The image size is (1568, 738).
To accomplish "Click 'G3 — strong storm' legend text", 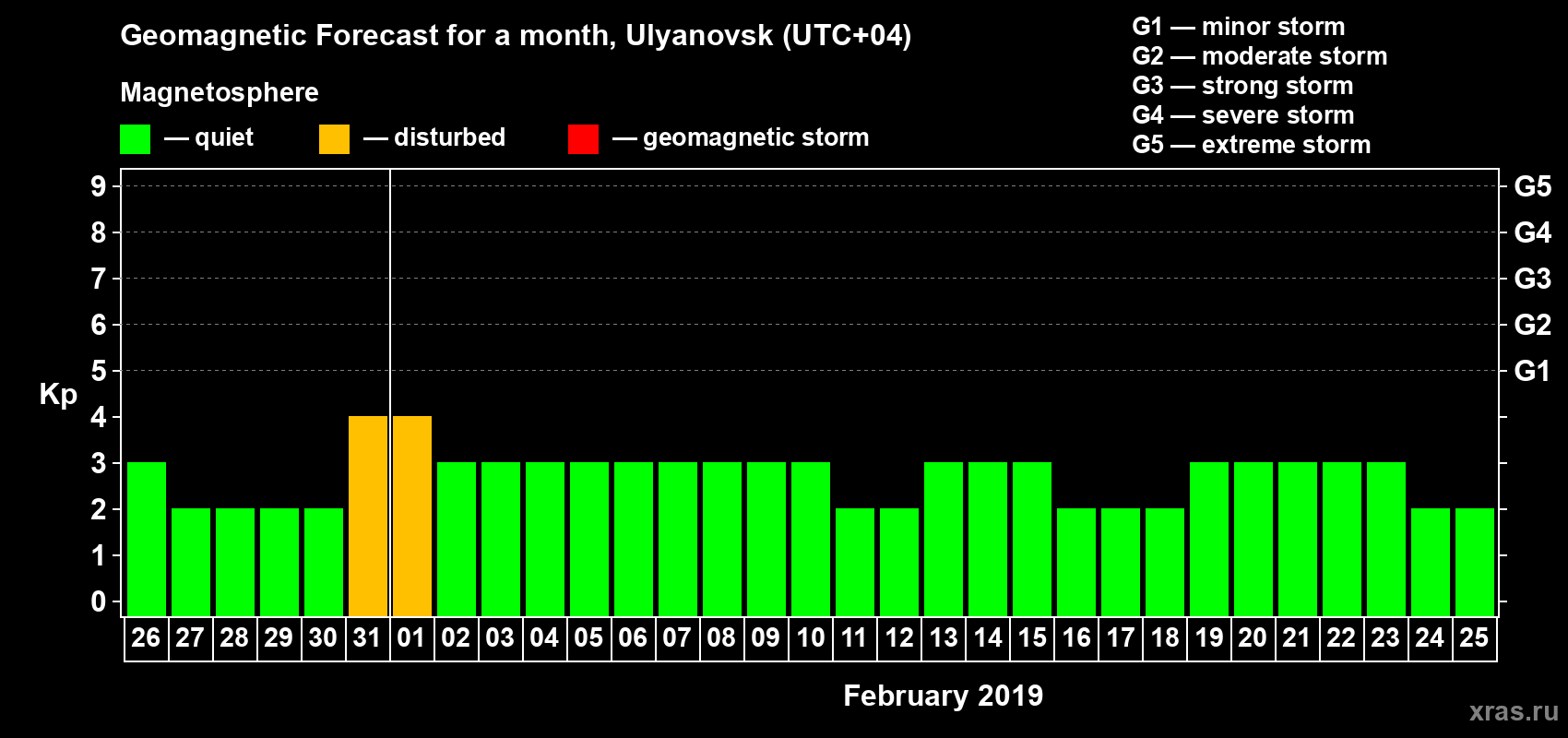I will coord(1243,86).
